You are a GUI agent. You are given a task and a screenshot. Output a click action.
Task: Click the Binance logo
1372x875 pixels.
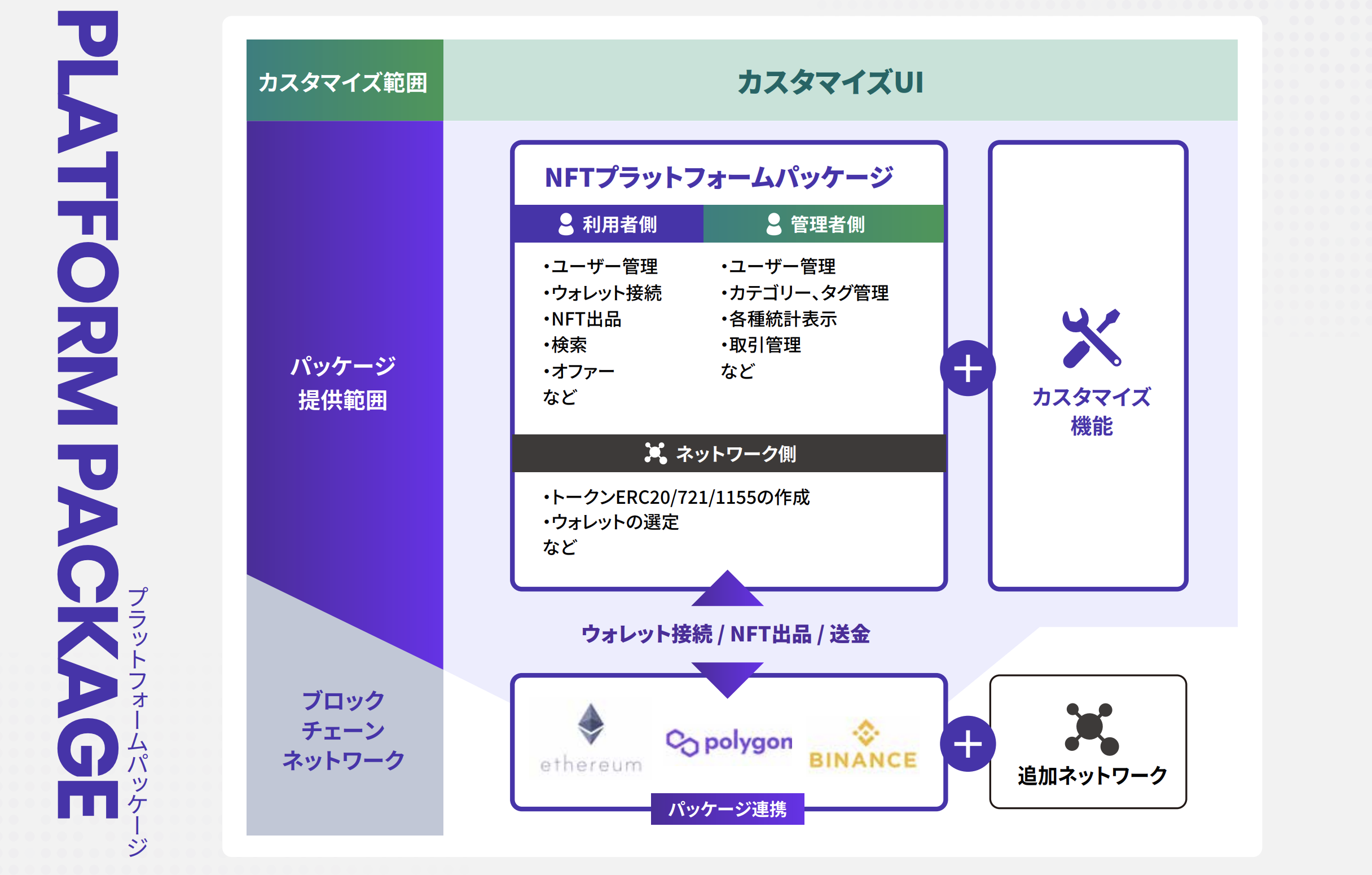pyautogui.click(x=863, y=745)
